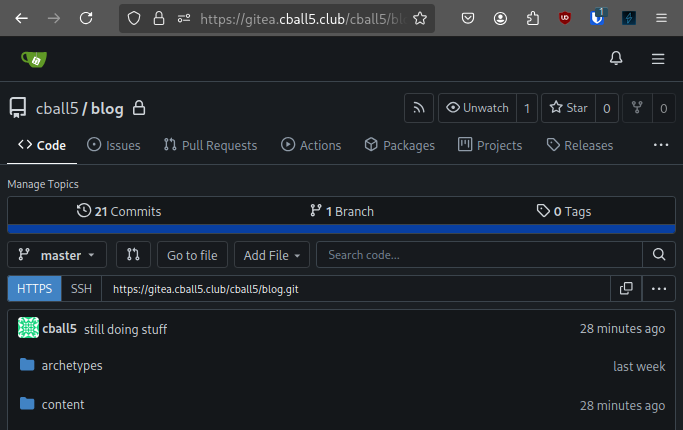Click the browser address bar URL
The width and height of the screenshot is (683, 430).
point(303,19)
